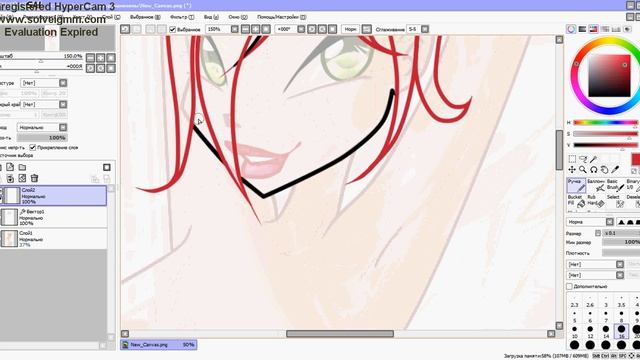Delete the selected layer with trash icon
640x360 pixels.
34,178
